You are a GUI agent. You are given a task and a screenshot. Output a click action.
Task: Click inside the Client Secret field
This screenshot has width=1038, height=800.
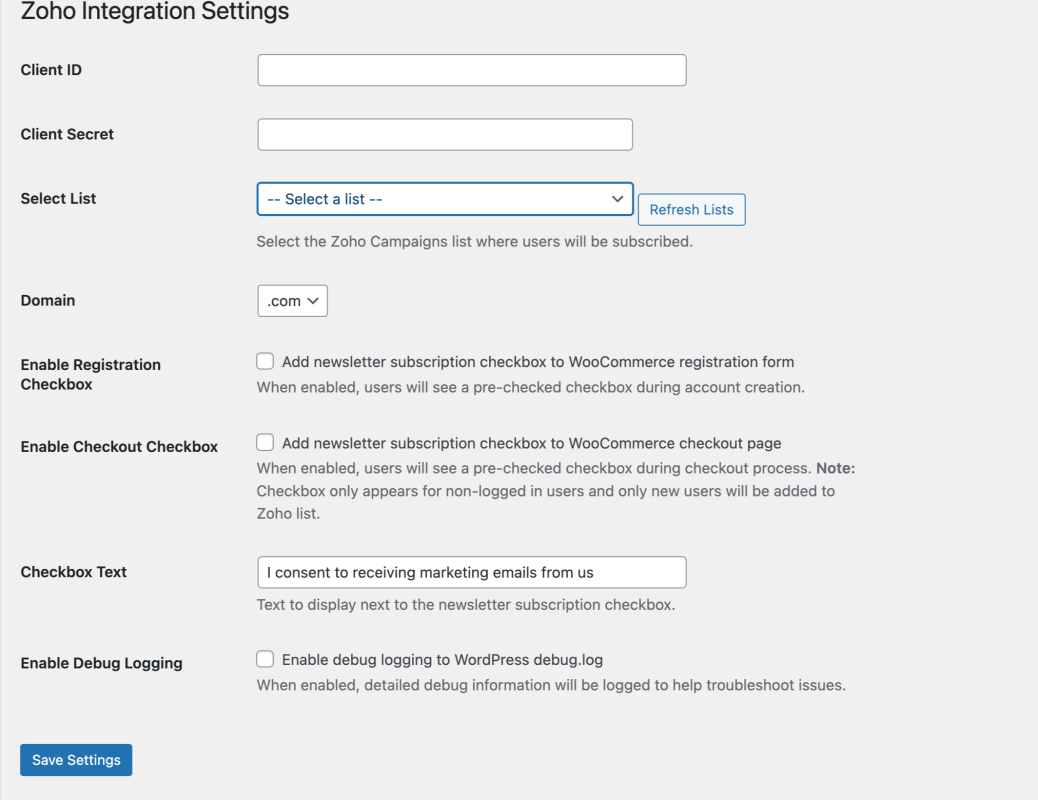[x=445, y=133]
